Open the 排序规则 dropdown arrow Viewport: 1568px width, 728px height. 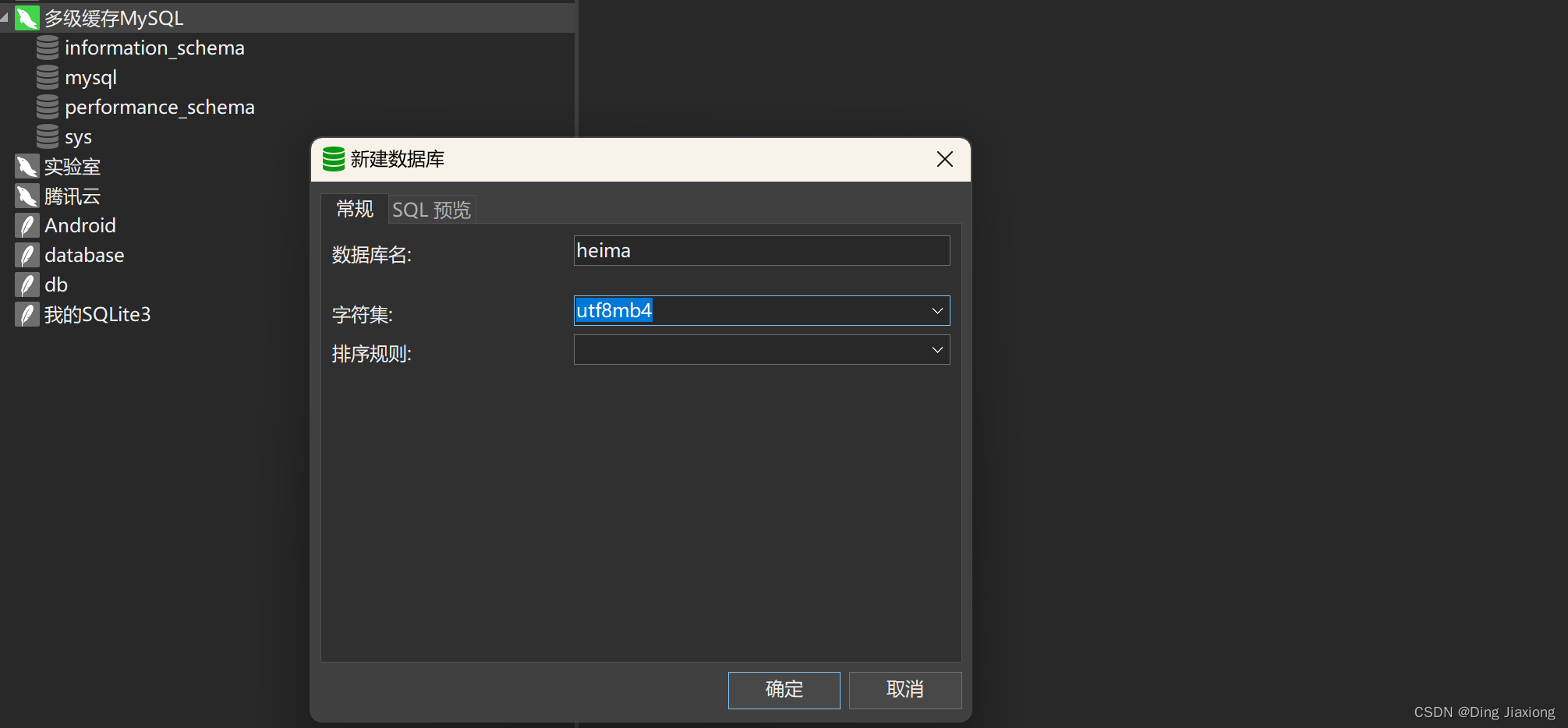point(937,349)
